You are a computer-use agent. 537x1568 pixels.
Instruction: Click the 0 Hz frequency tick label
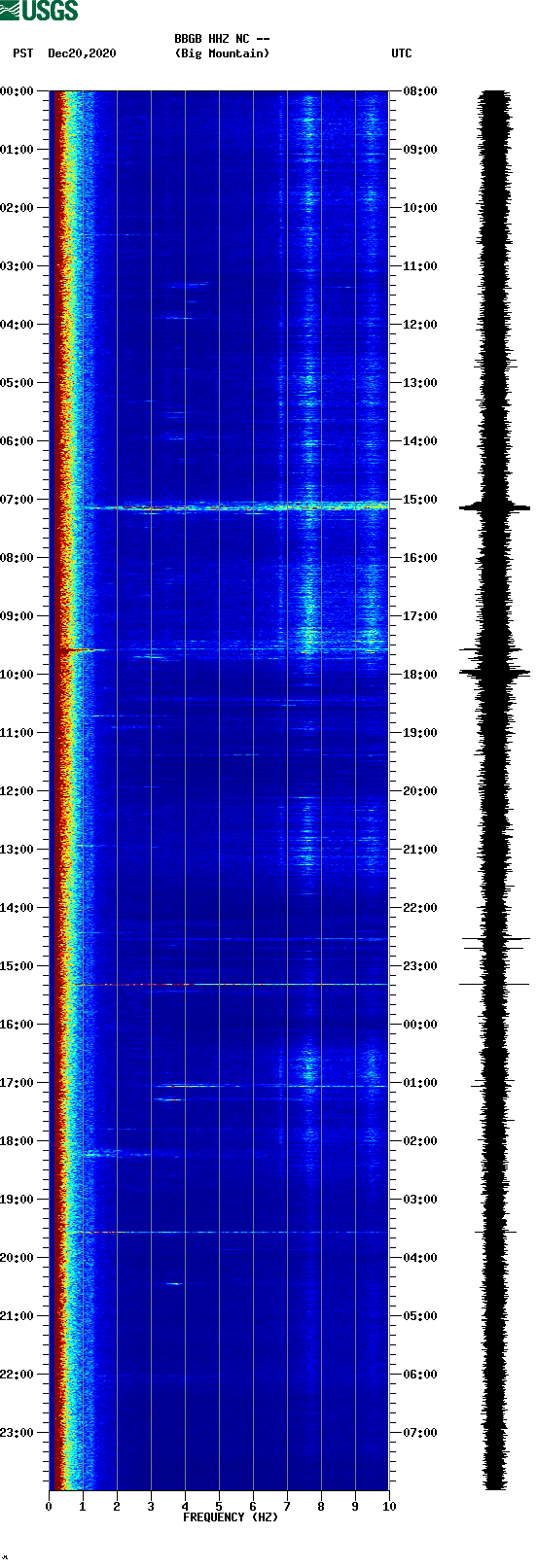(49, 1507)
